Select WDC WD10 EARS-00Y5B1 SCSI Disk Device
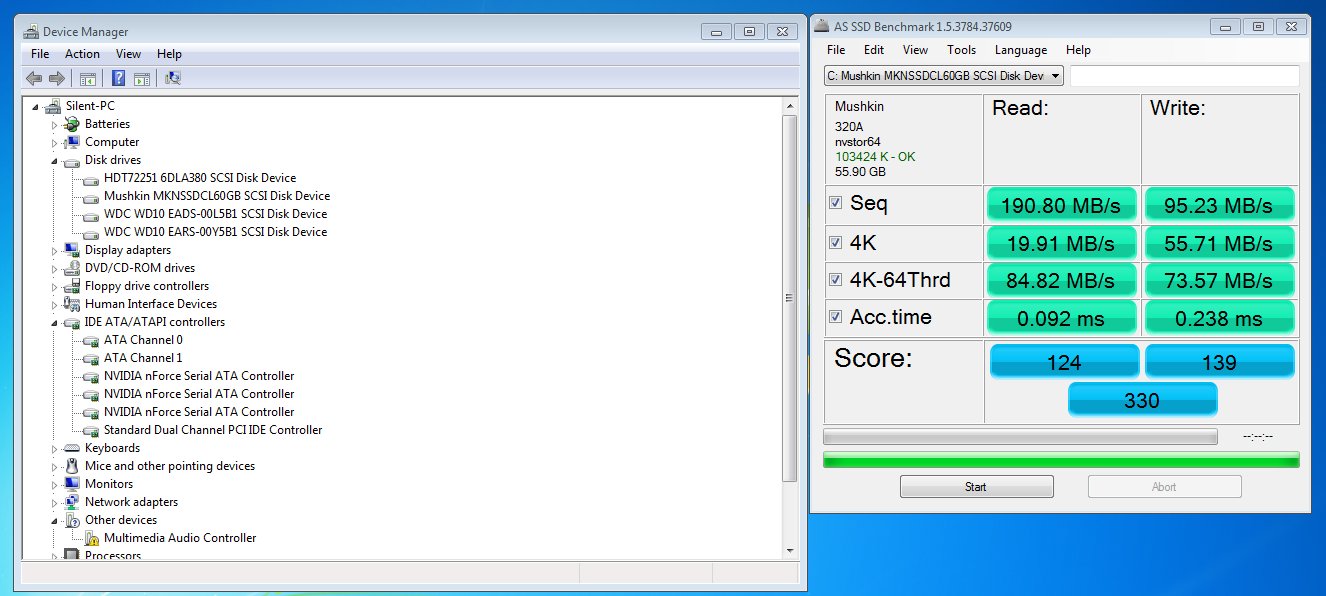 (215, 232)
